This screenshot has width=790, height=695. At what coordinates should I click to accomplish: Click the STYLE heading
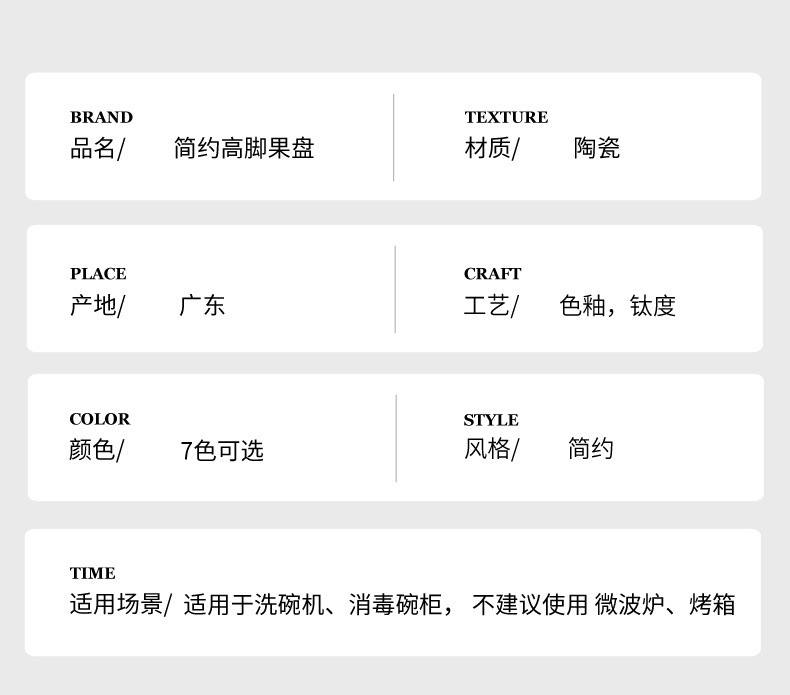491,420
